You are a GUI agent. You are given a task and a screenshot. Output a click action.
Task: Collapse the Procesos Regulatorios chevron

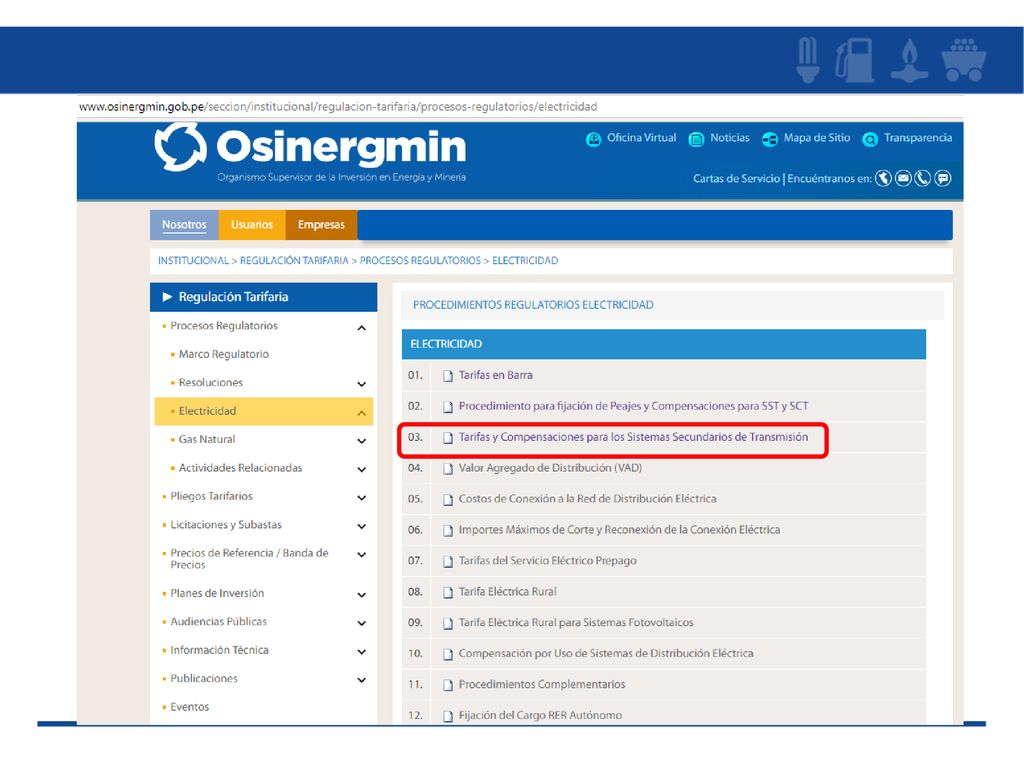pos(362,327)
